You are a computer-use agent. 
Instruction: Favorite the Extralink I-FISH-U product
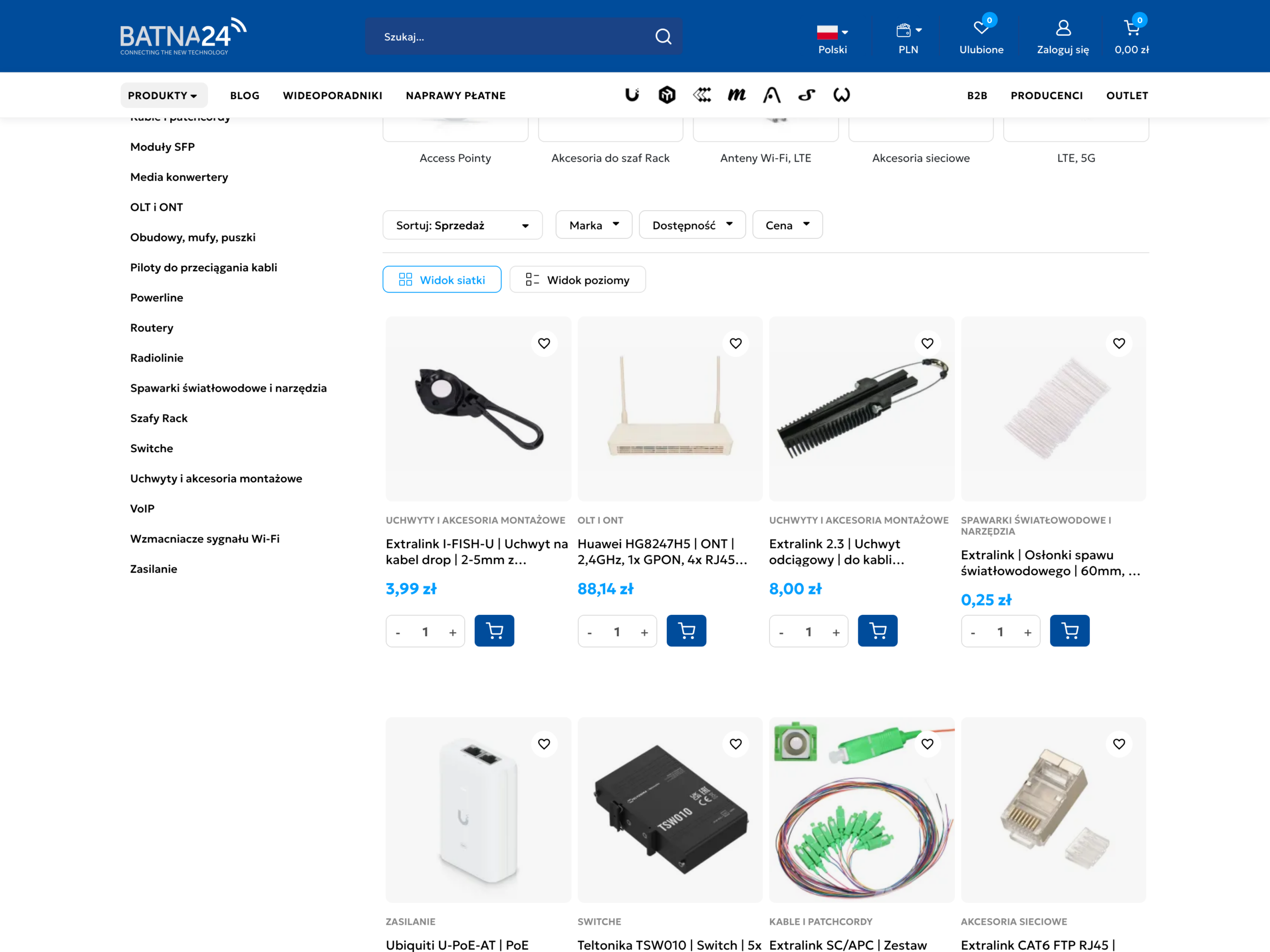[544, 343]
